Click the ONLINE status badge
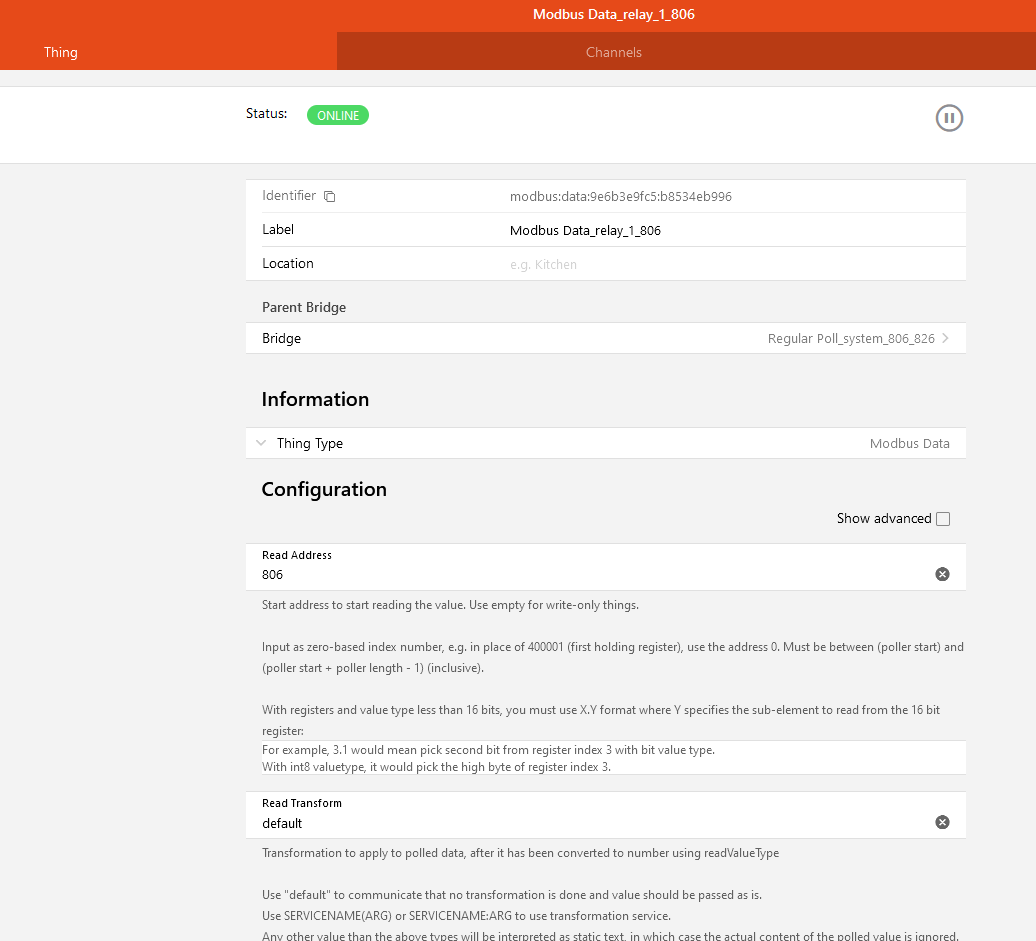This screenshot has height=941, width=1036. 338,116
